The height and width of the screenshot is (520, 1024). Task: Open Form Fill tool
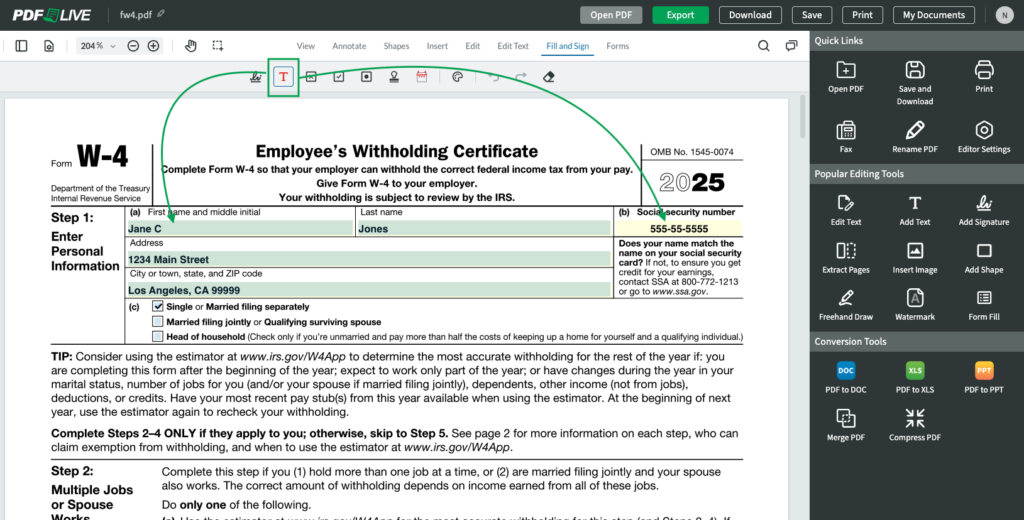tap(984, 304)
